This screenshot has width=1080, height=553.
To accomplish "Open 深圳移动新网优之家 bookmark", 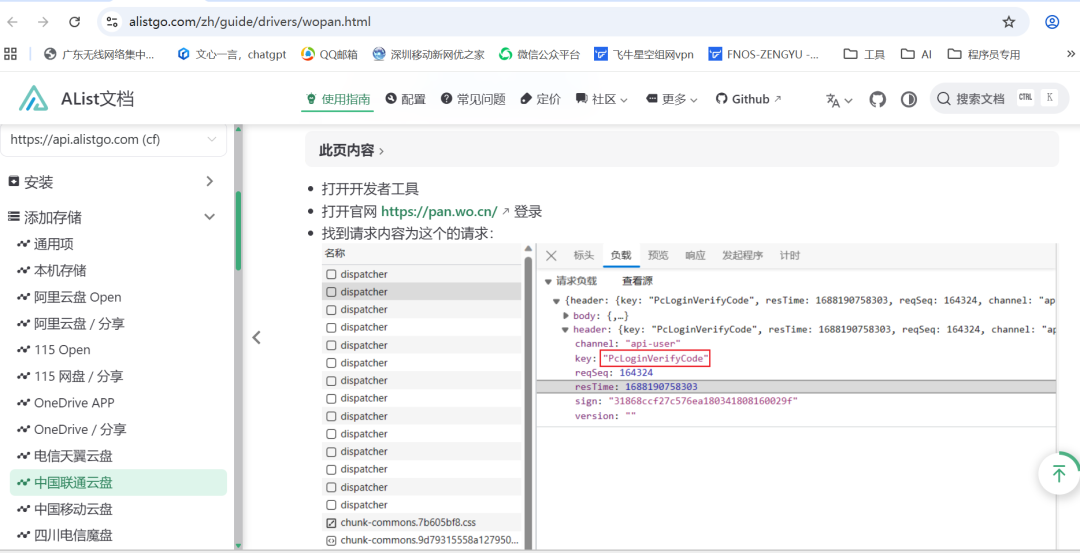I will [428, 54].
